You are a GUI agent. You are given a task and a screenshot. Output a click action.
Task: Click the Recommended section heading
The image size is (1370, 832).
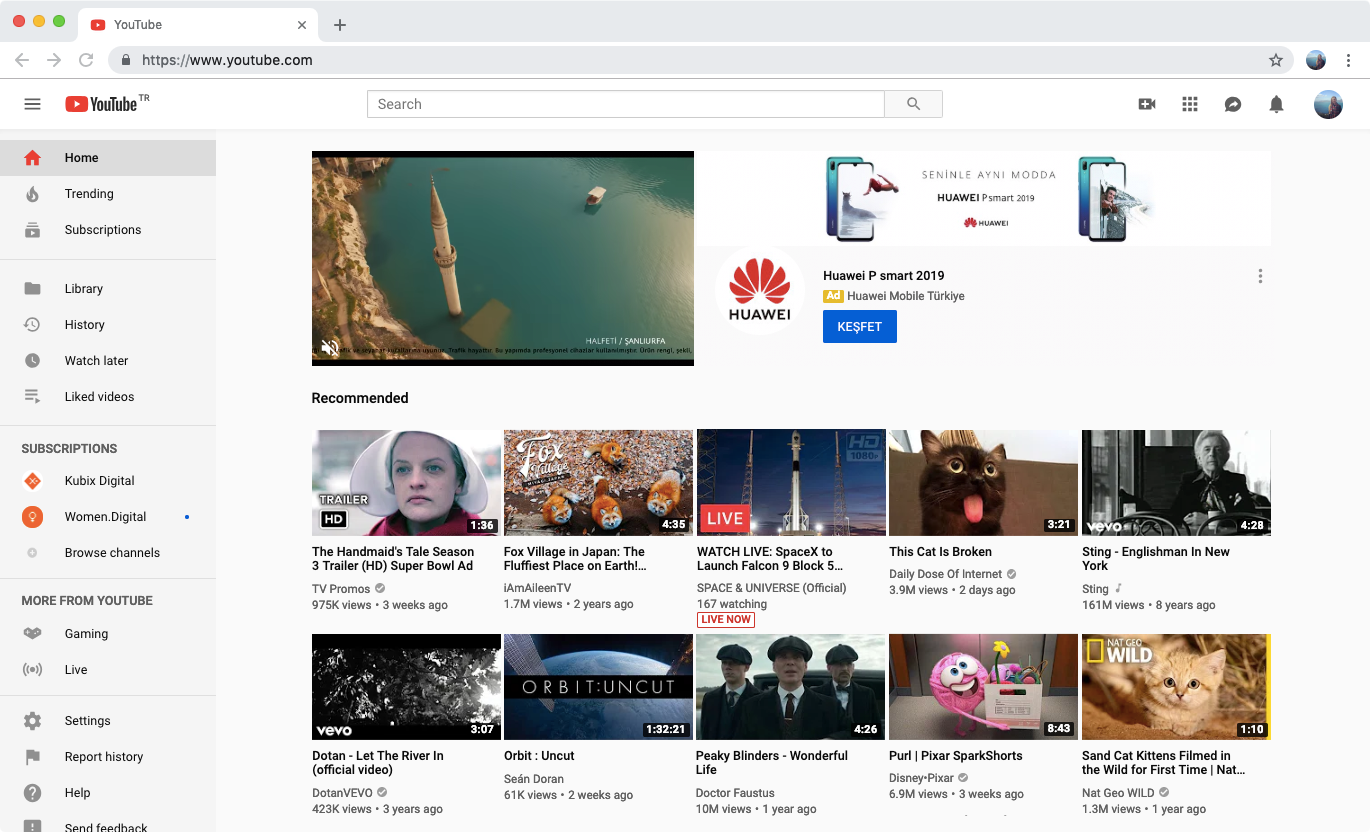point(360,398)
